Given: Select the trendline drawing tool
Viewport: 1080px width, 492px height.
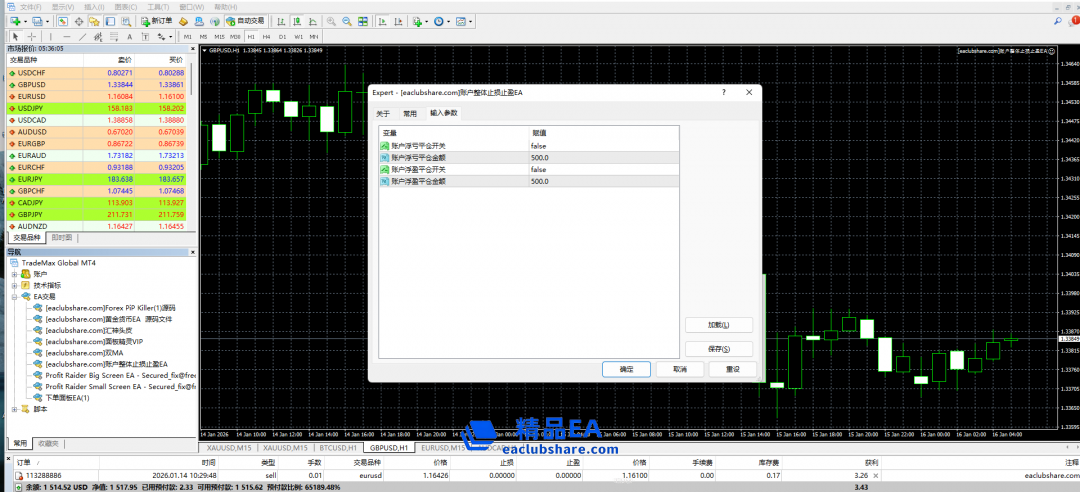Looking at the screenshot, I should coord(83,36).
